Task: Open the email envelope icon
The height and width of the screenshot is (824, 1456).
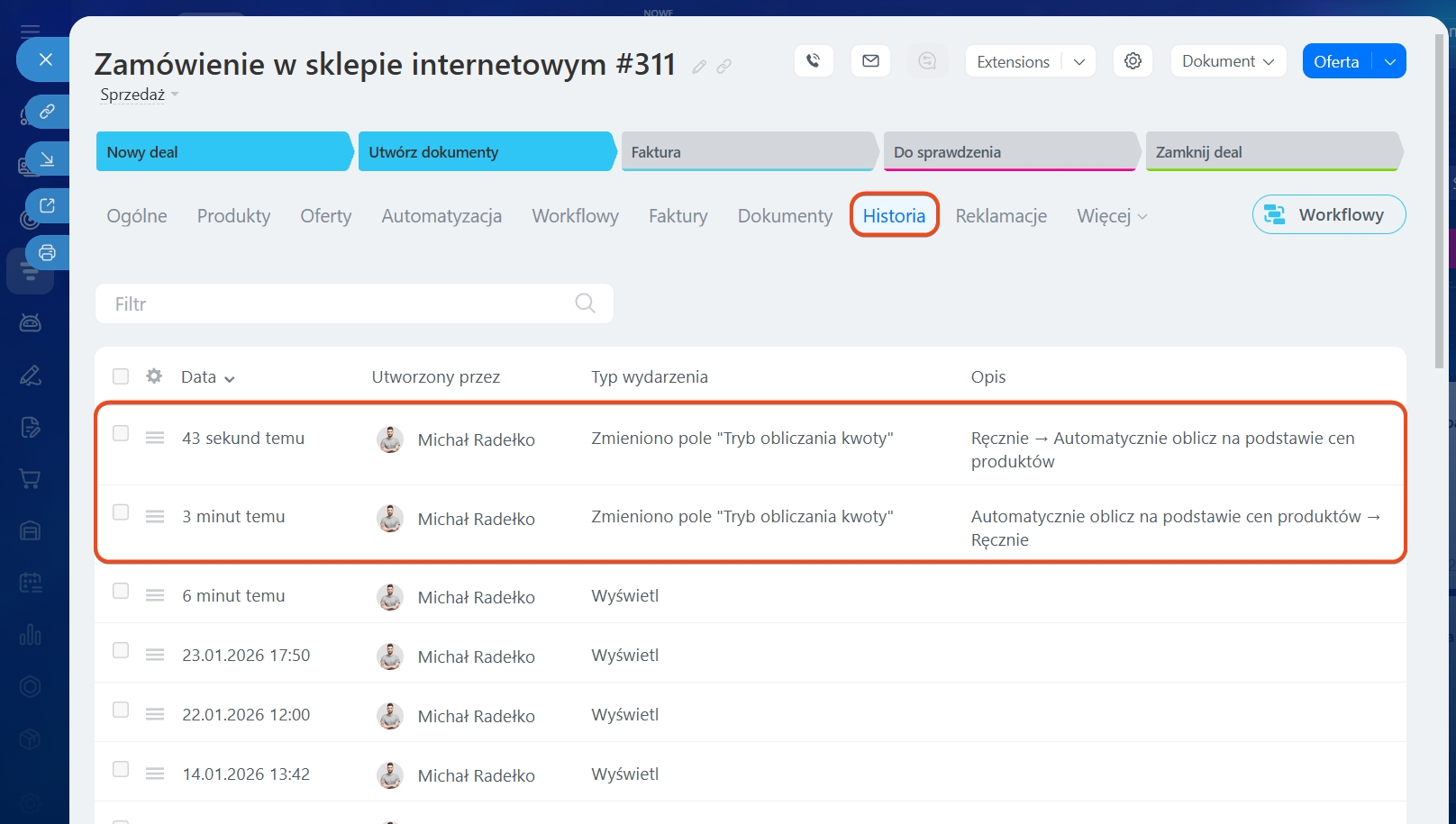Action: 870,61
